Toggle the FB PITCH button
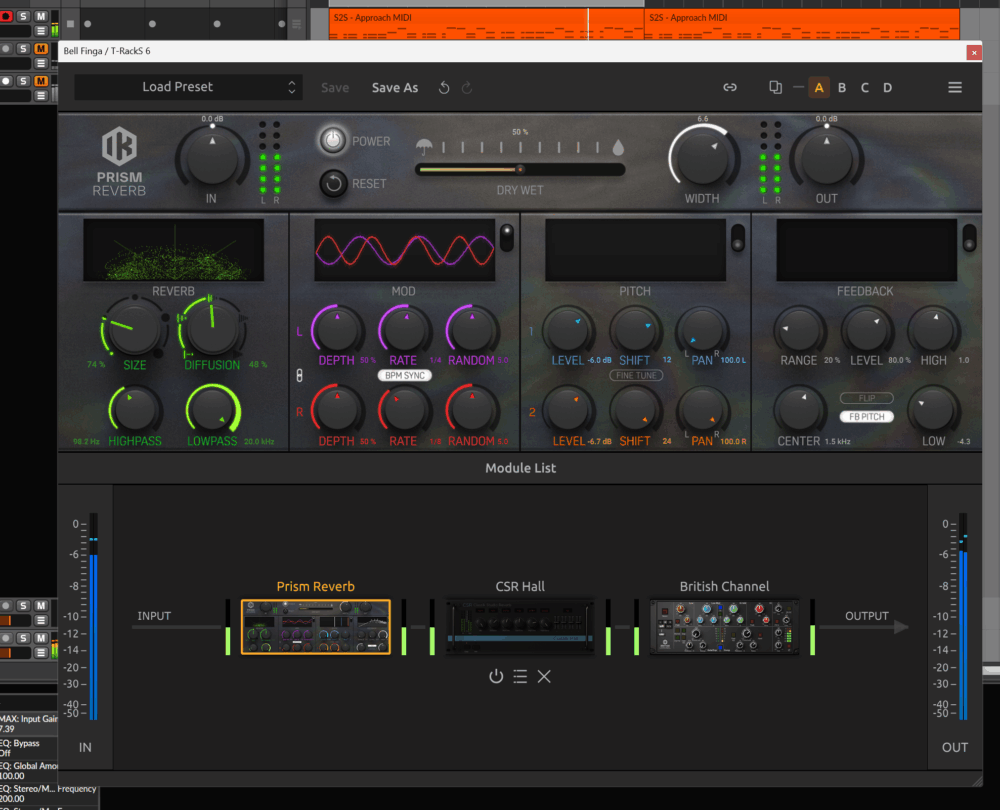 click(867, 416)
